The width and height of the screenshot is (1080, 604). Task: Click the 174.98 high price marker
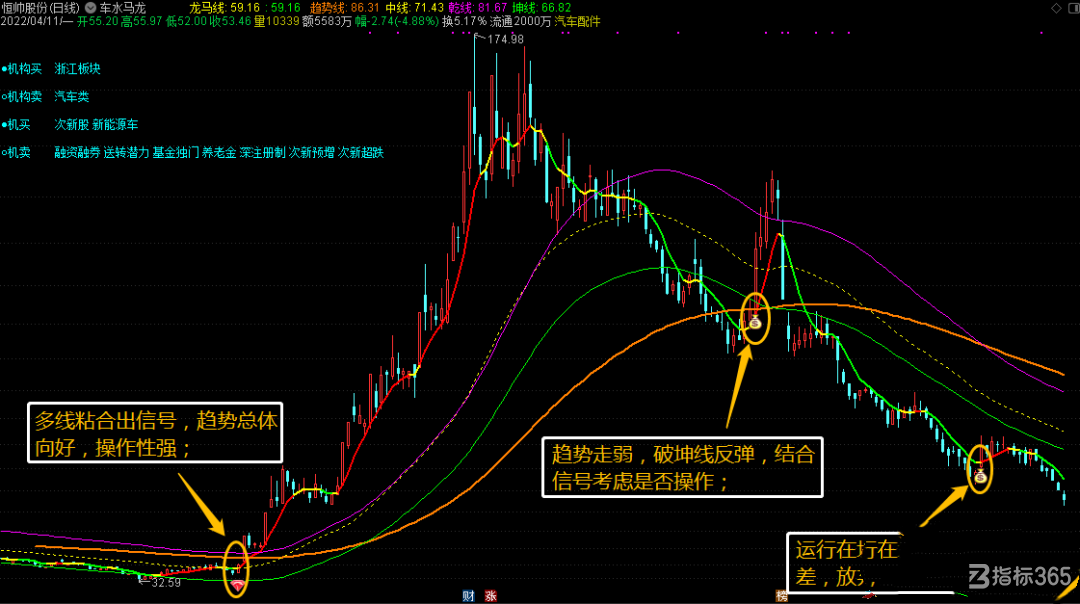pos(506,39)
